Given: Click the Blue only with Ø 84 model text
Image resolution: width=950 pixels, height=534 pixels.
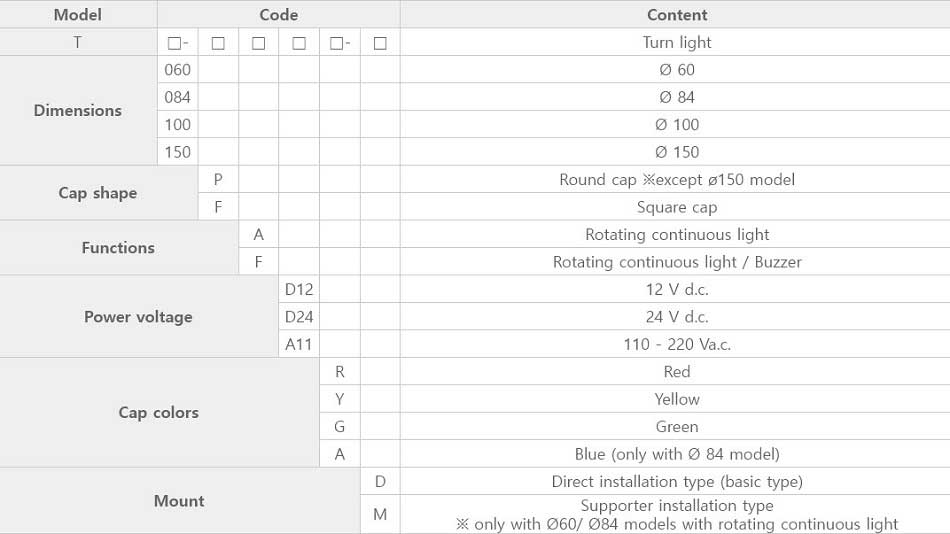Looking at the screenshot, I should pyautogui.click(x=677, y=454).
